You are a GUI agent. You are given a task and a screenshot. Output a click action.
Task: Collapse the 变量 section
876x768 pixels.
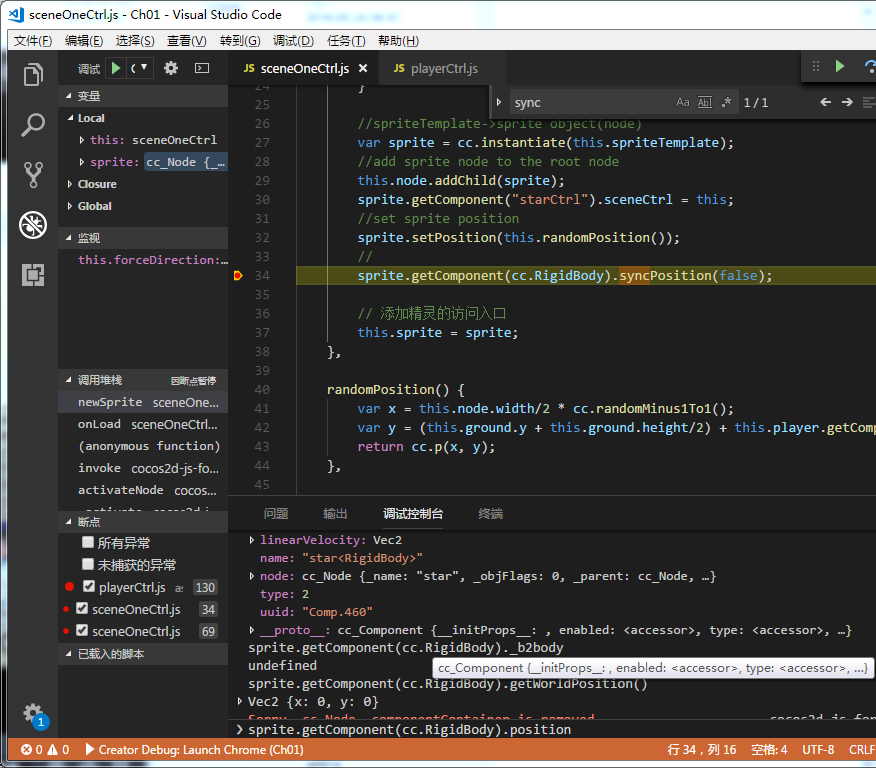pyautogui.click(x=88, y=96)
